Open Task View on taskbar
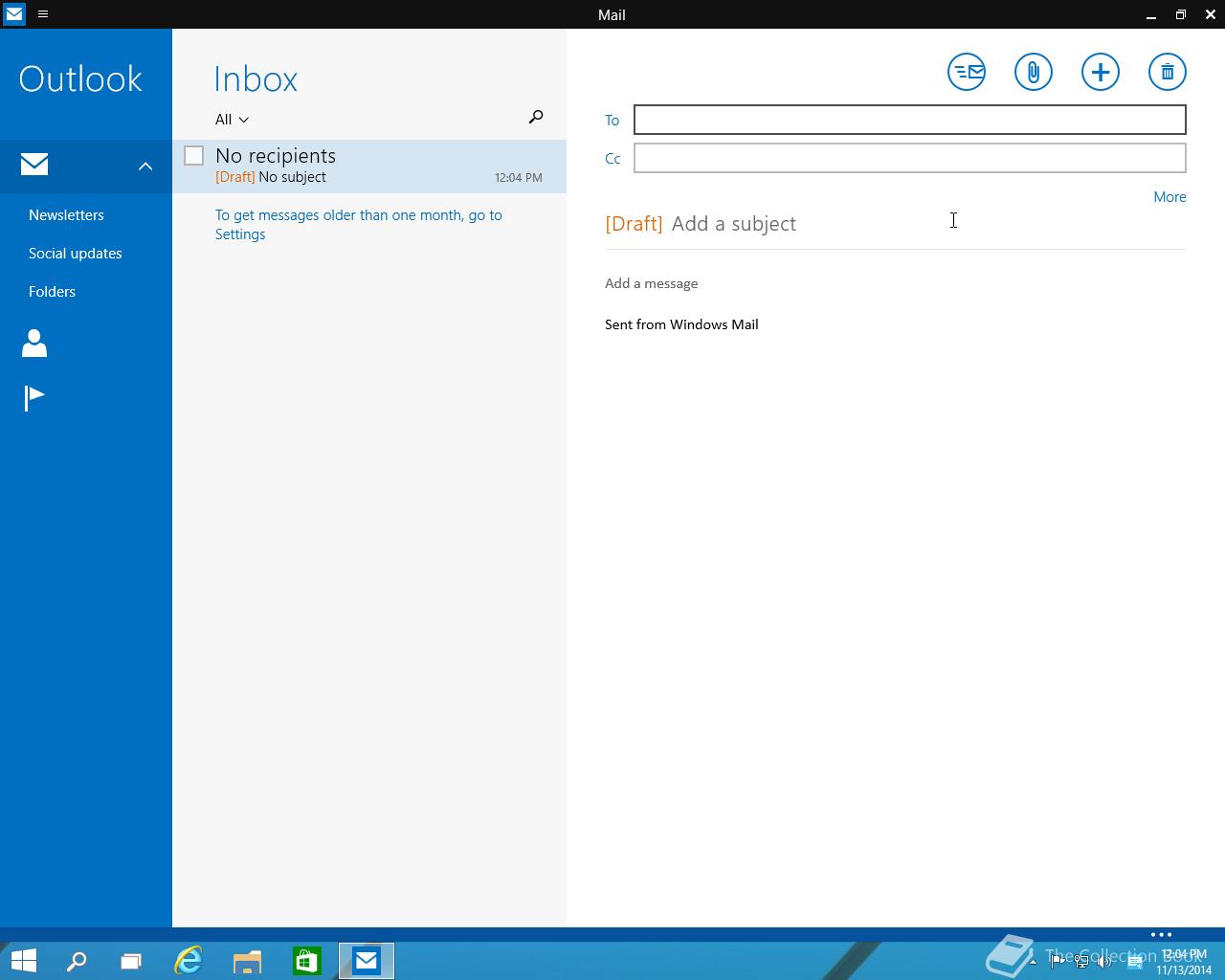Image resolution: width=1225 pixels, height=980 pixels. [x=131, y=961]
